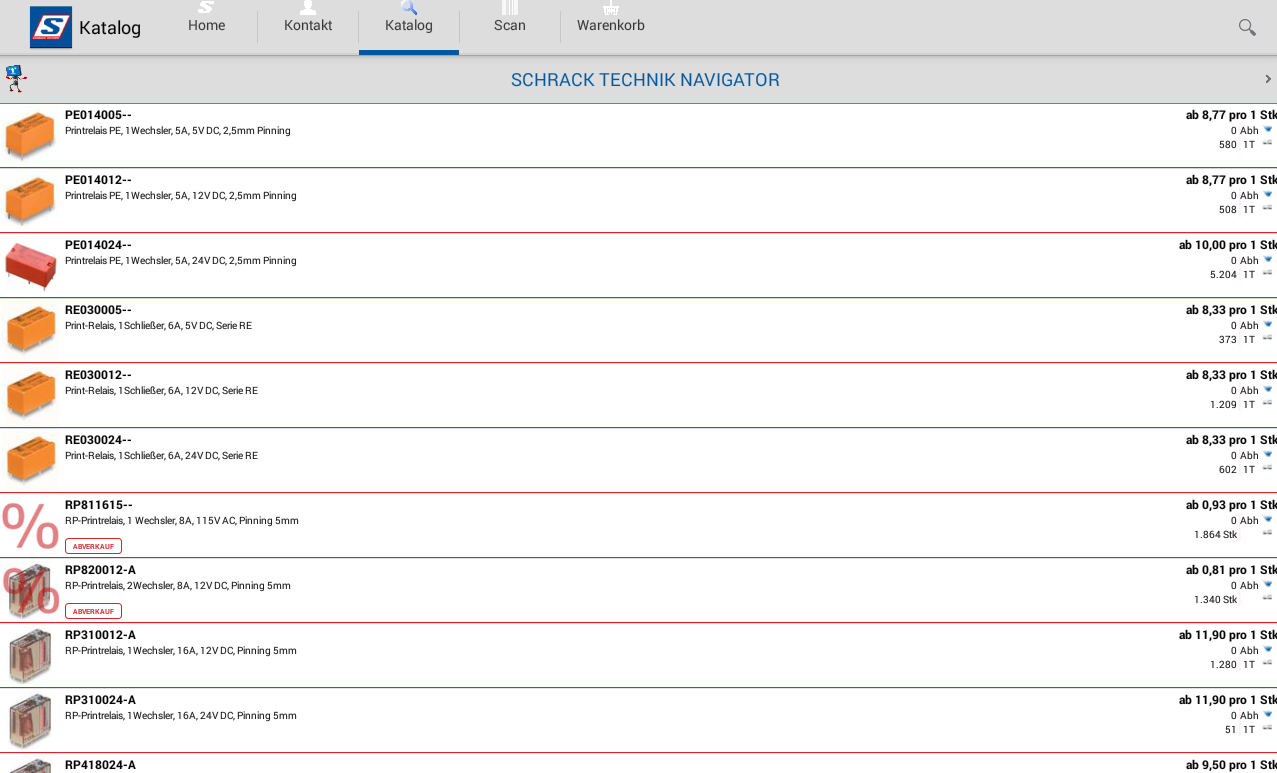Click the percent sale image for RP820012-A

(x=30, y=590)
